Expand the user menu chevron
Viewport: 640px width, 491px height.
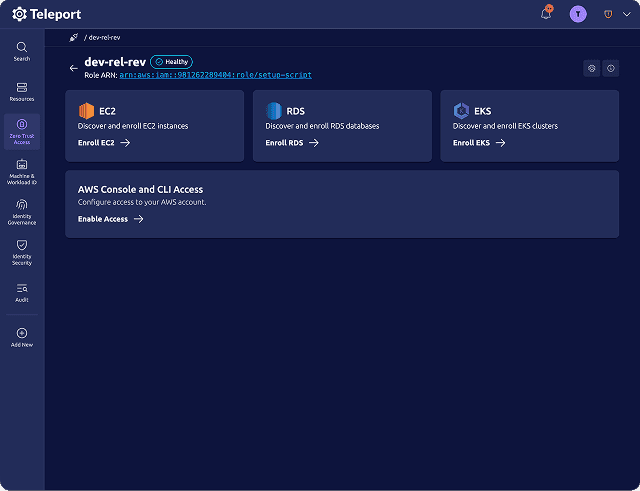pyautogui.click(x=627, y=14)
